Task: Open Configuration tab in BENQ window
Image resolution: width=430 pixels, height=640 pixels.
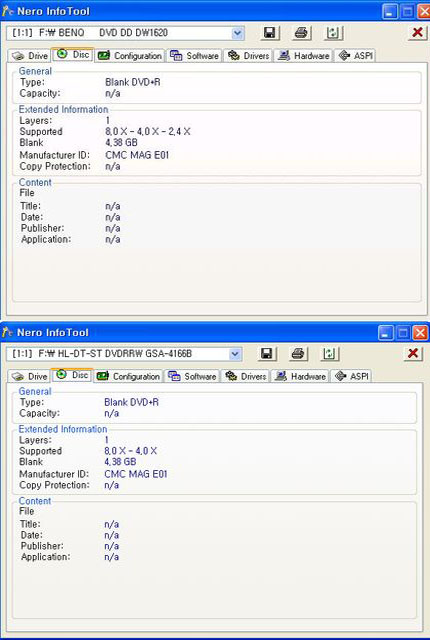Action: click(130, 56)
